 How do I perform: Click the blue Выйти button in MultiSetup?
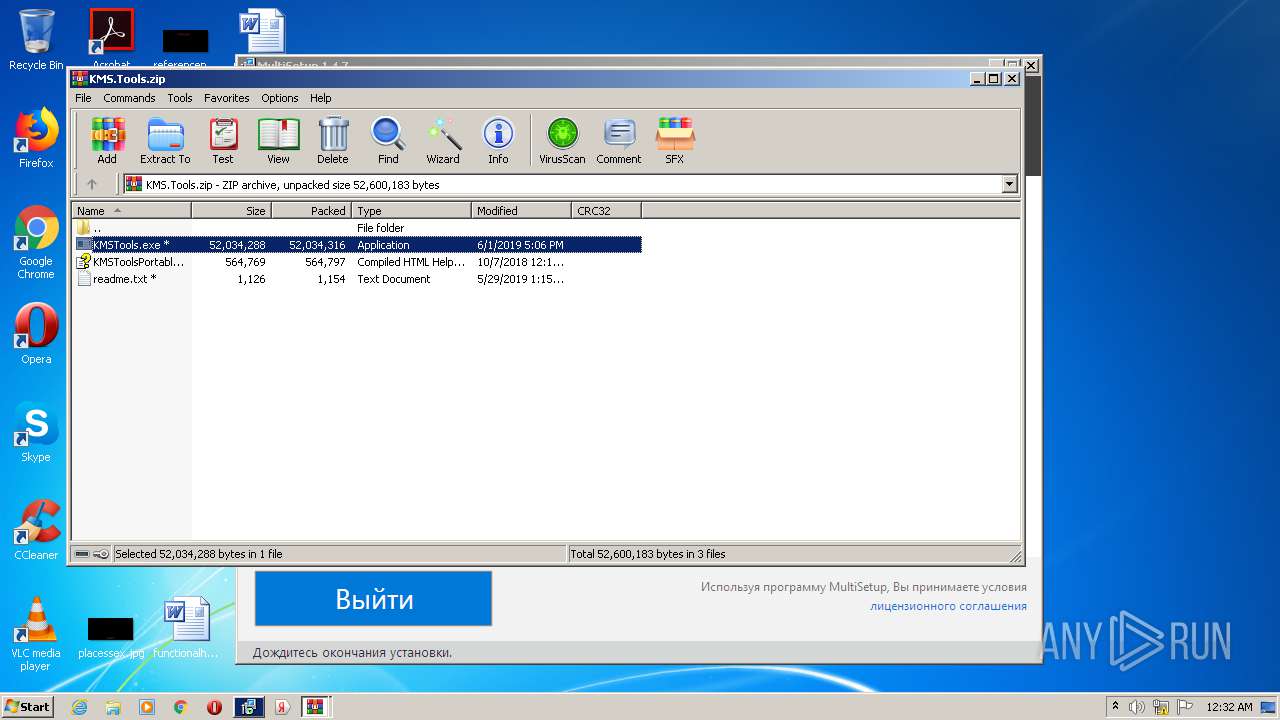tap(373, 599)
